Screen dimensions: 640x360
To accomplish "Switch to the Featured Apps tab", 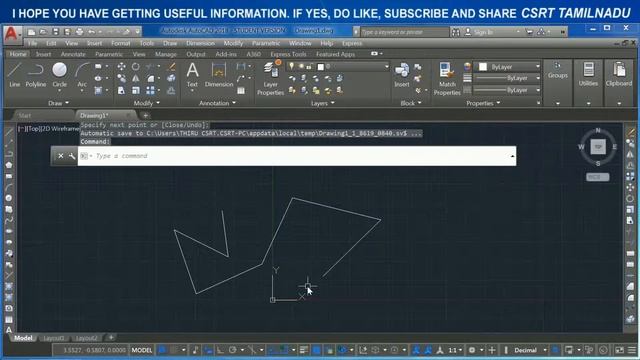I will [335, 54].
